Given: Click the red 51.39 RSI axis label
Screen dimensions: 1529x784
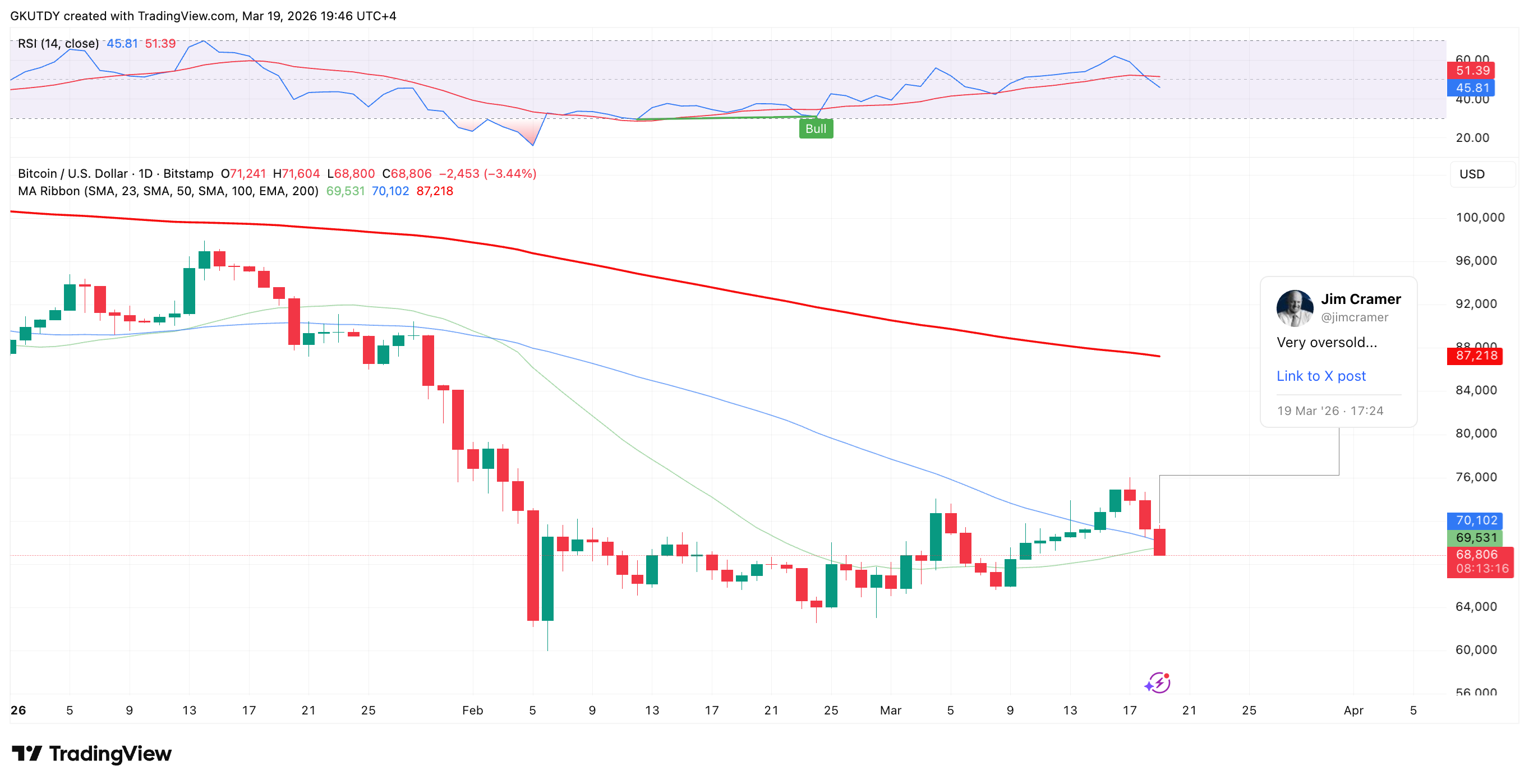Looking at the screenshot, I should click(1472, 71).
